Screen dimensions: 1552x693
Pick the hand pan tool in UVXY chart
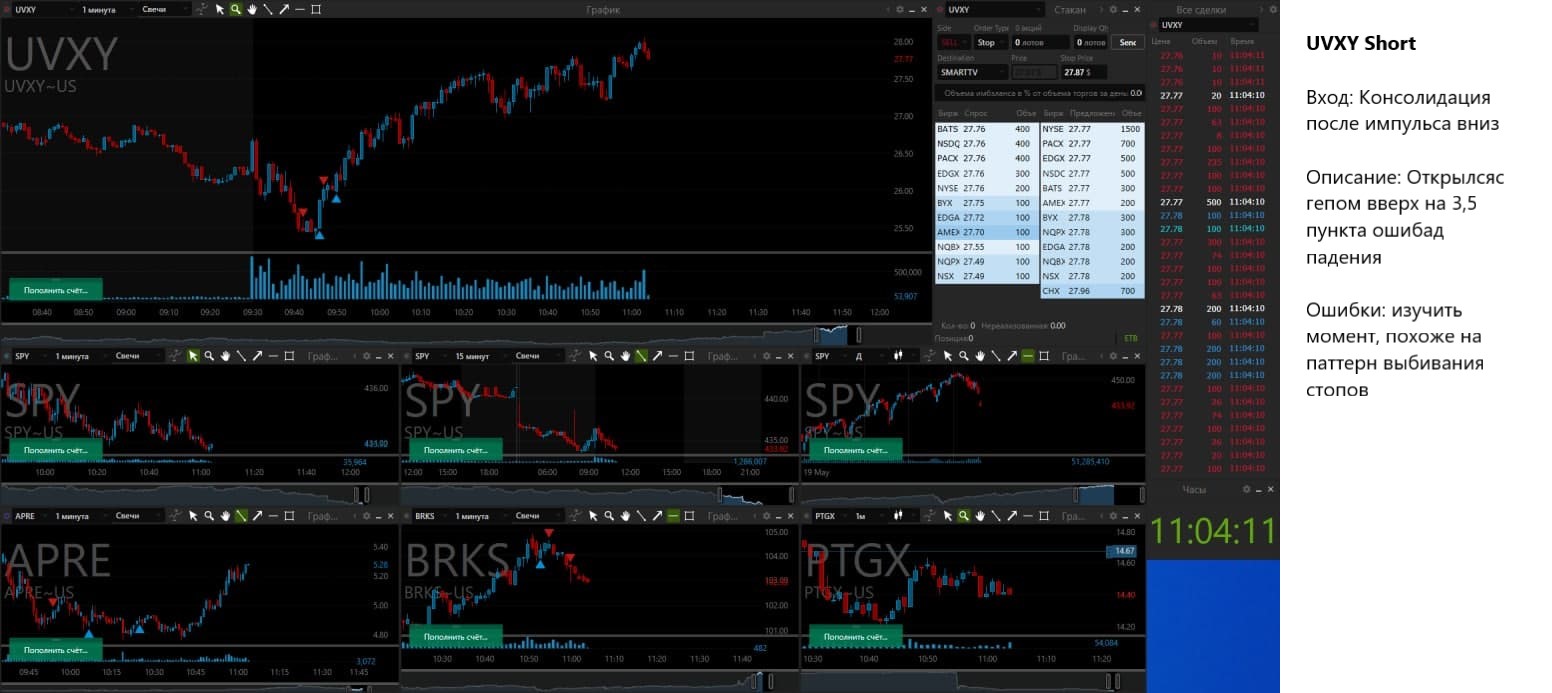252,9
